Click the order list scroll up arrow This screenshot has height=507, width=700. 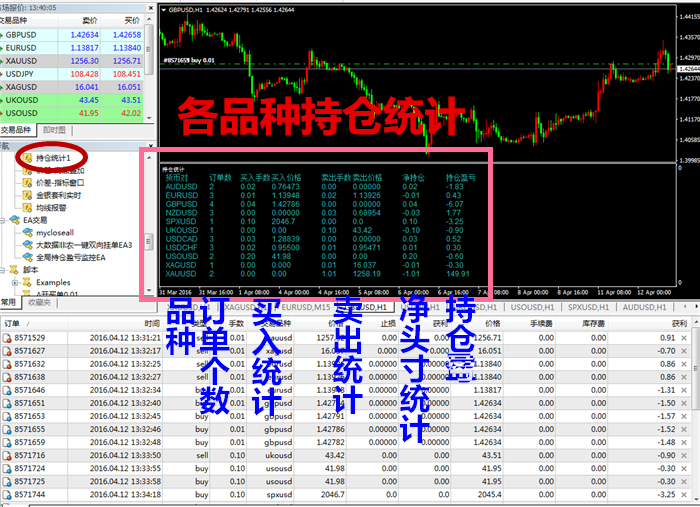[x=696, y=322]
